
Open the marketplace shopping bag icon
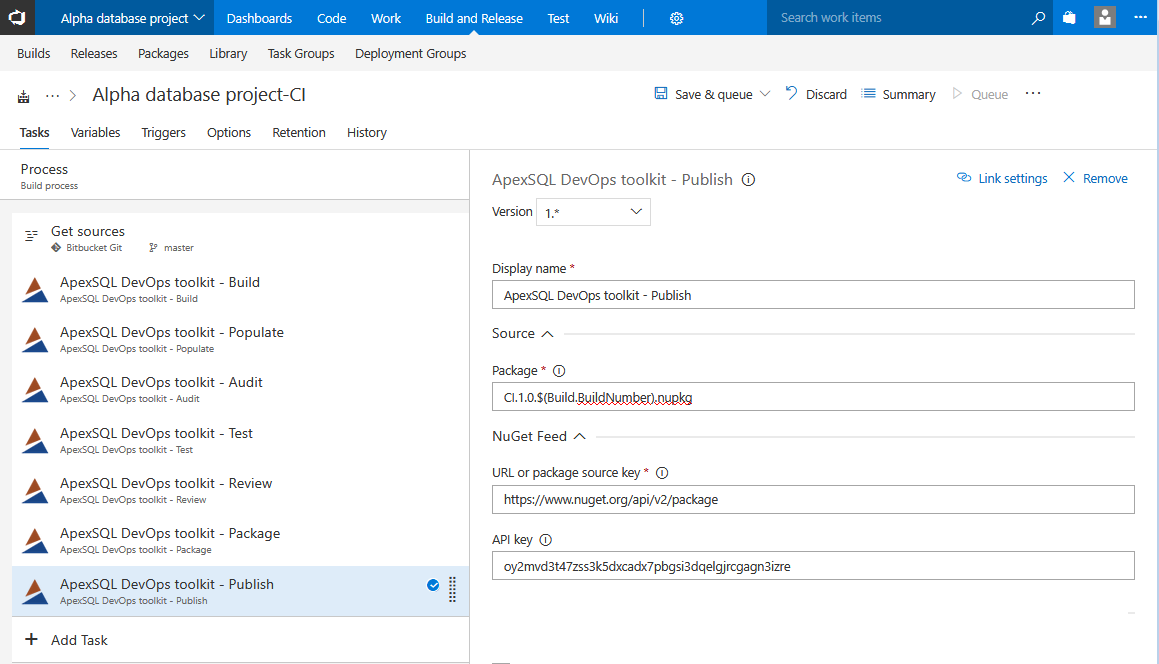tap(1069, 18)
